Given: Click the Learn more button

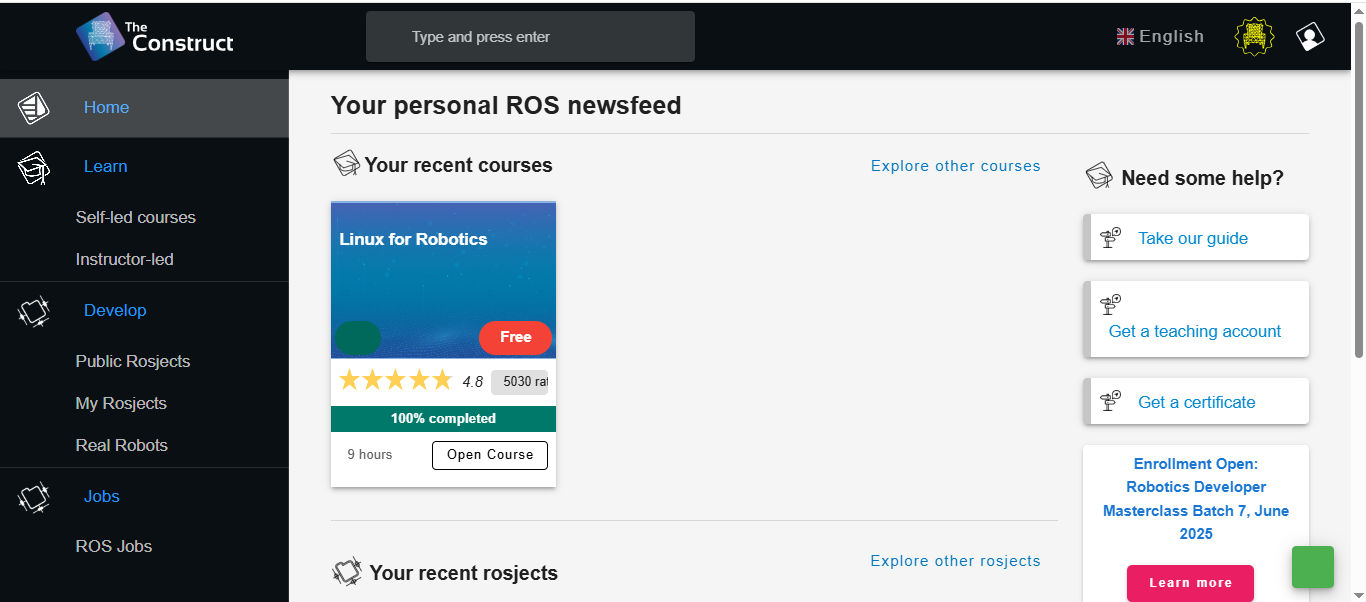Looking at the screenshot, I should pyautogui.click(x=1190, y=583).
